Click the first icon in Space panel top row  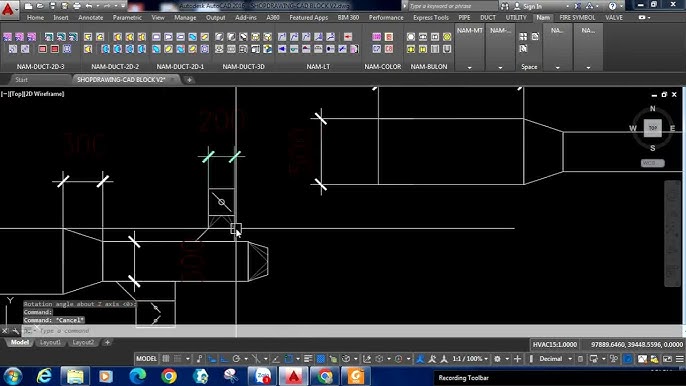523,37
